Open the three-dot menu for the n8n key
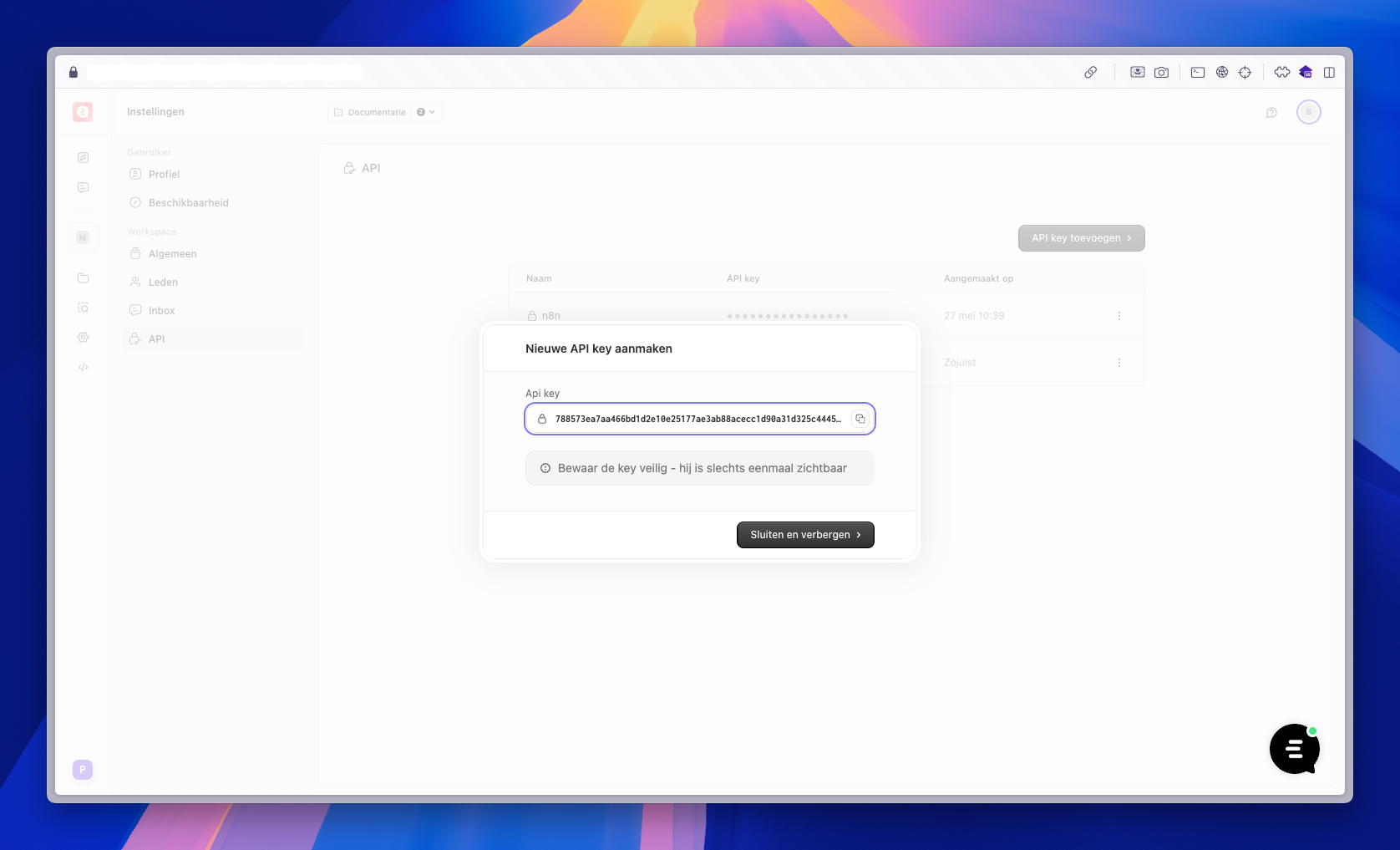Screen dimensions: 1400x850 pos(1118,316)
